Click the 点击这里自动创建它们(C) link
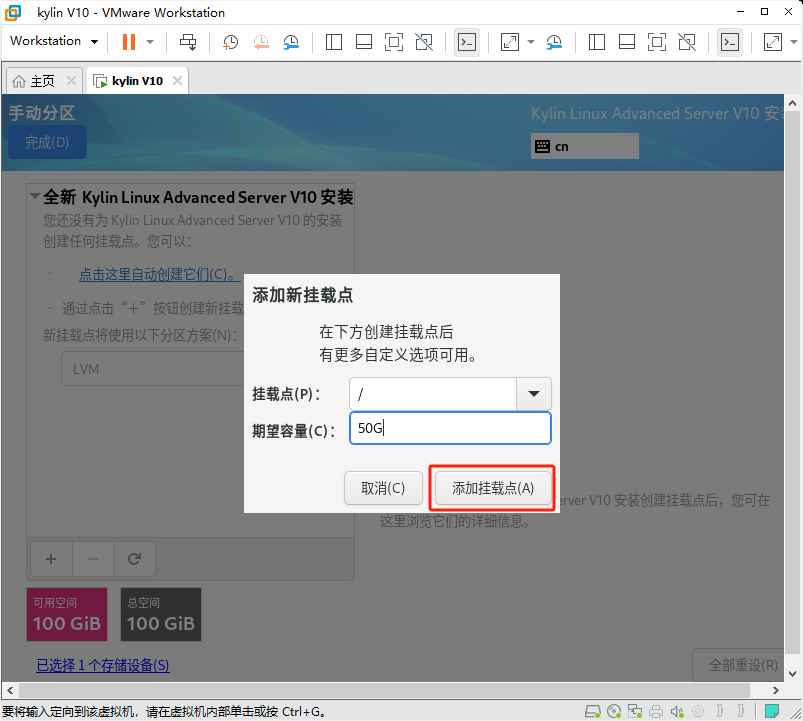The width and height of the screenshot is (803, 721). coord(159,274)
